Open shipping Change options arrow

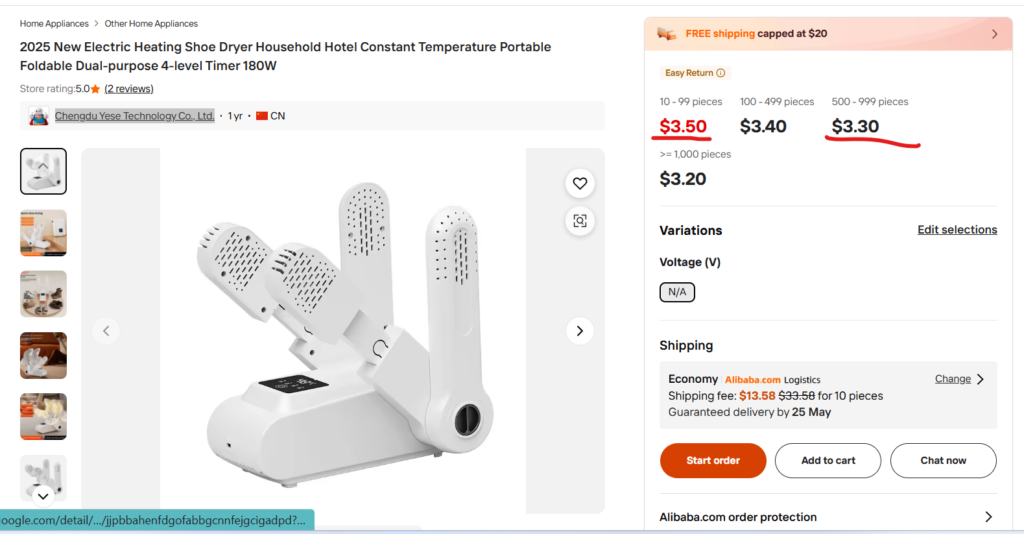tap(980, 379)
